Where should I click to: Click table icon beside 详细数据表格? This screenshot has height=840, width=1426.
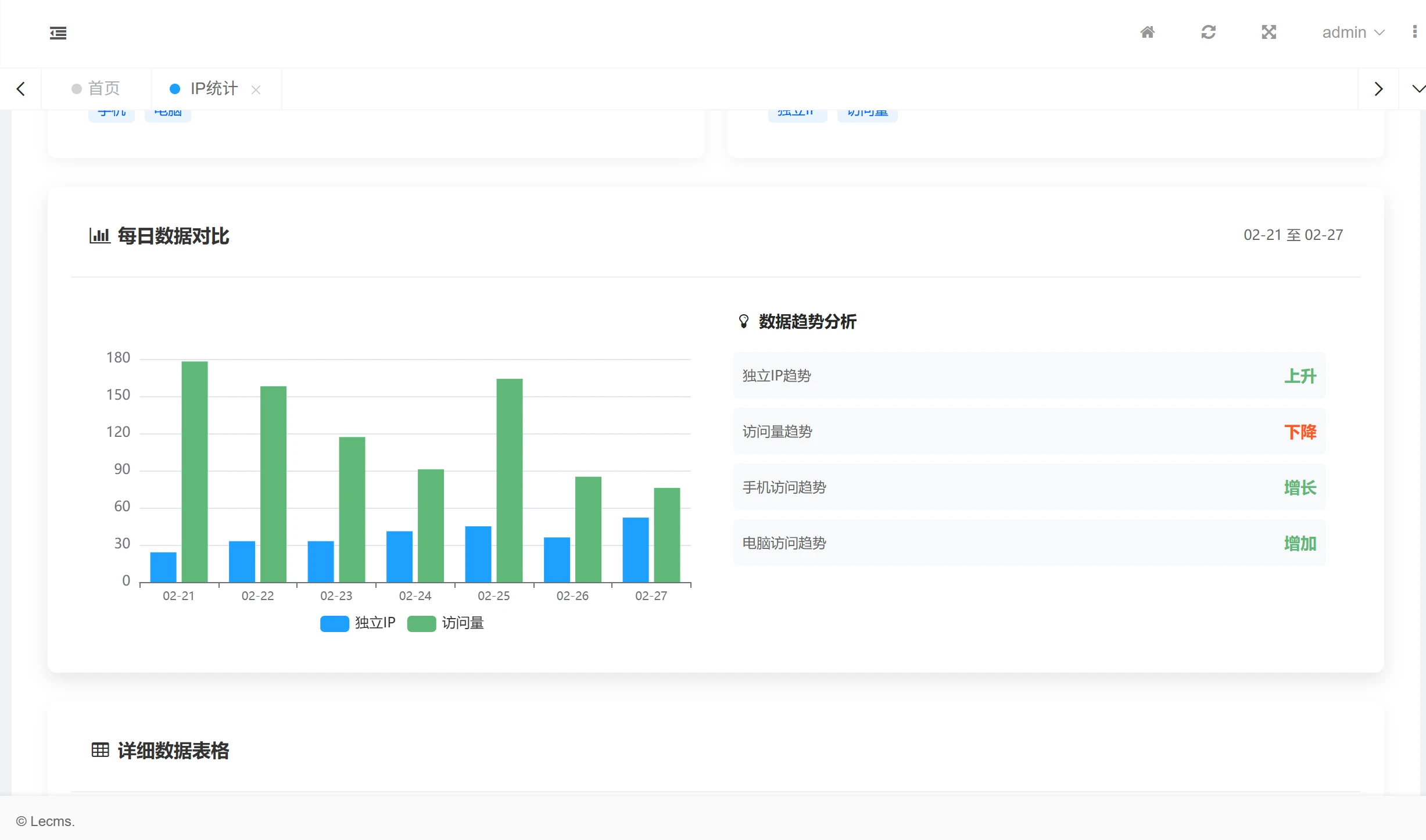click(x=100, y=750)
